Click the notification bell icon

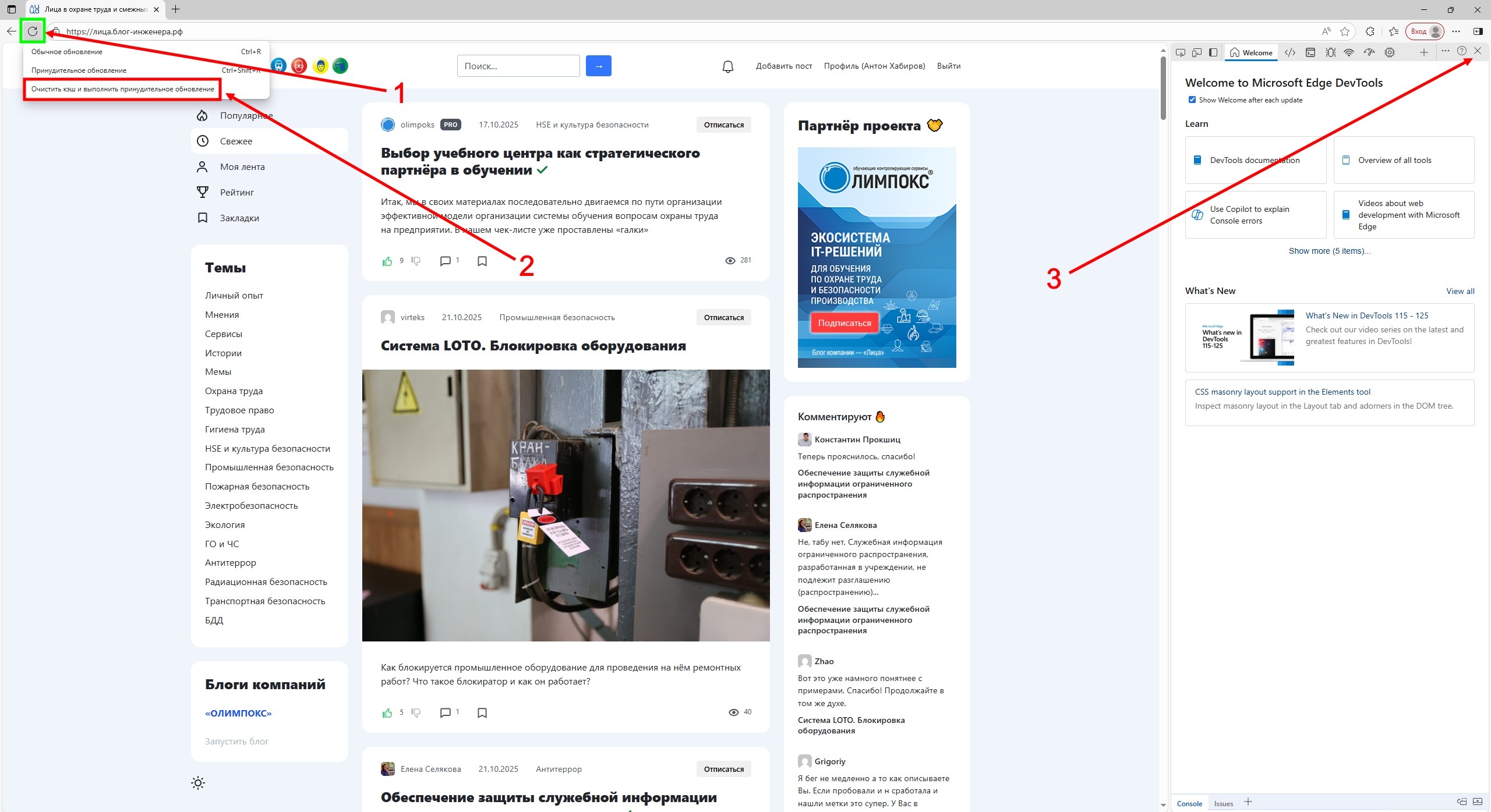[x=728, y=66]
